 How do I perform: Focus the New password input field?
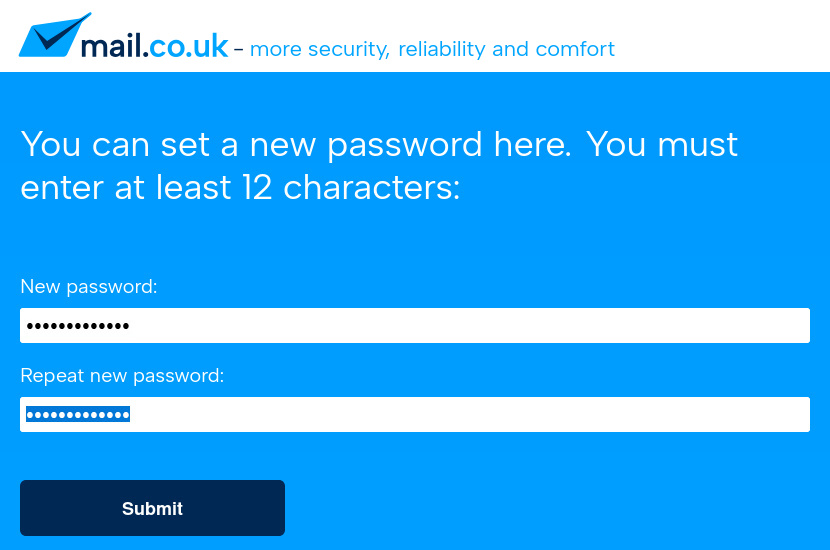(415, 325)
